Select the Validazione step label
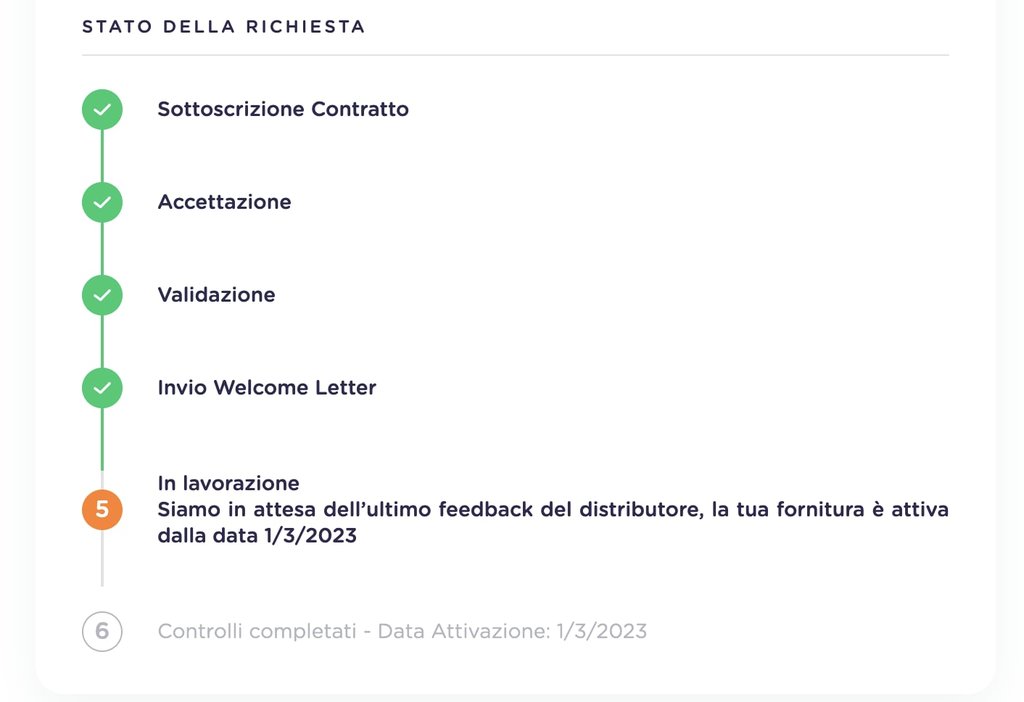Image resolution: width=1024 pixels, height=702 pixels. (216, 296)
